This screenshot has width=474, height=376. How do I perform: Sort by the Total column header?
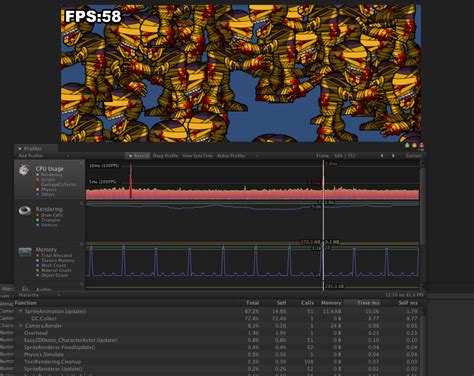tap(252, 303)
